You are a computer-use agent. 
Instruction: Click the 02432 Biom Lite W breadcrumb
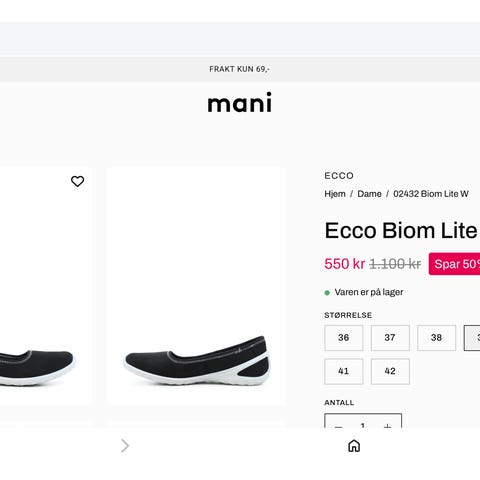click(x=431, y=194)
